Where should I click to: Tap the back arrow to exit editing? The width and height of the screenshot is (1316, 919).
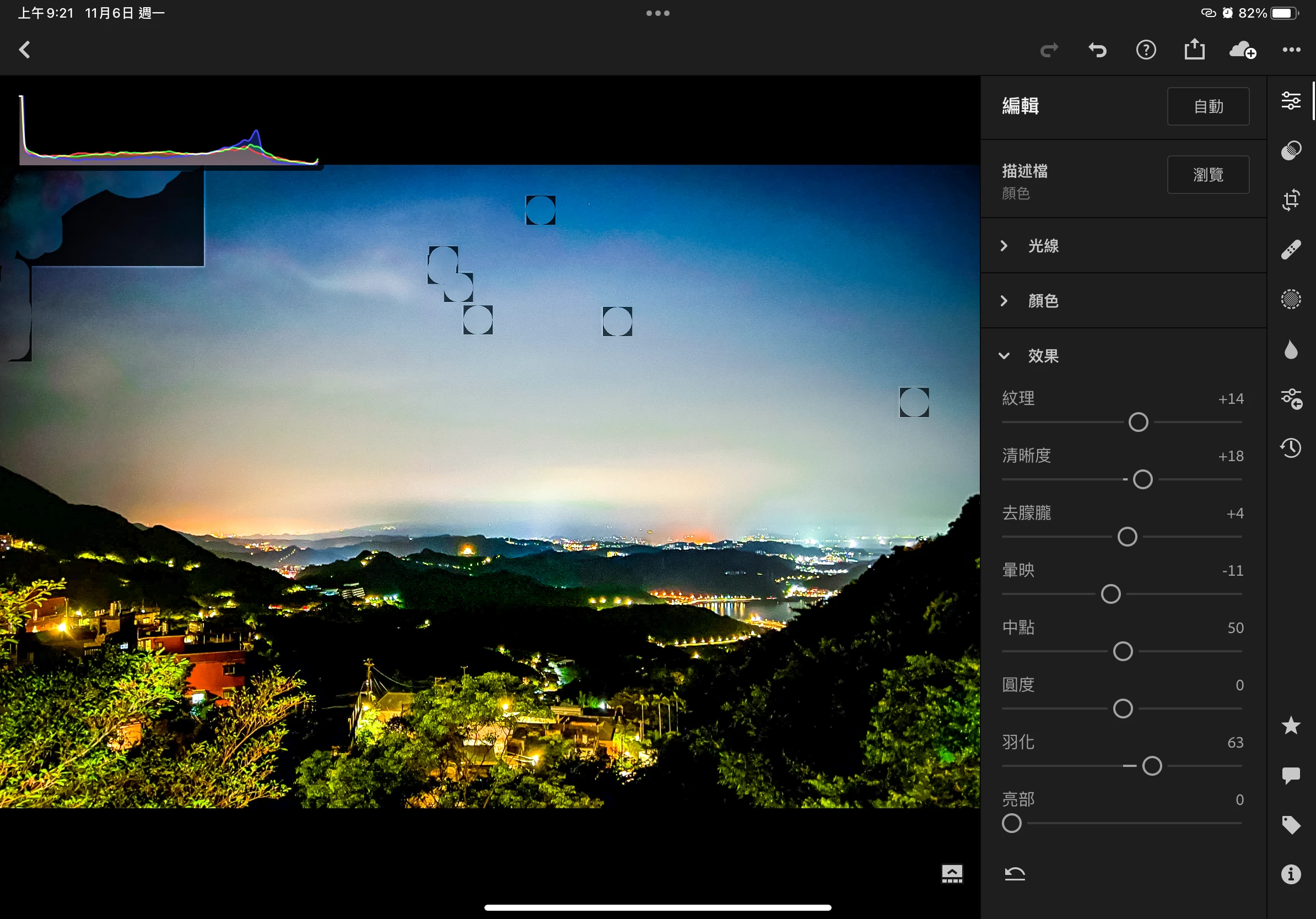(25, 50)
